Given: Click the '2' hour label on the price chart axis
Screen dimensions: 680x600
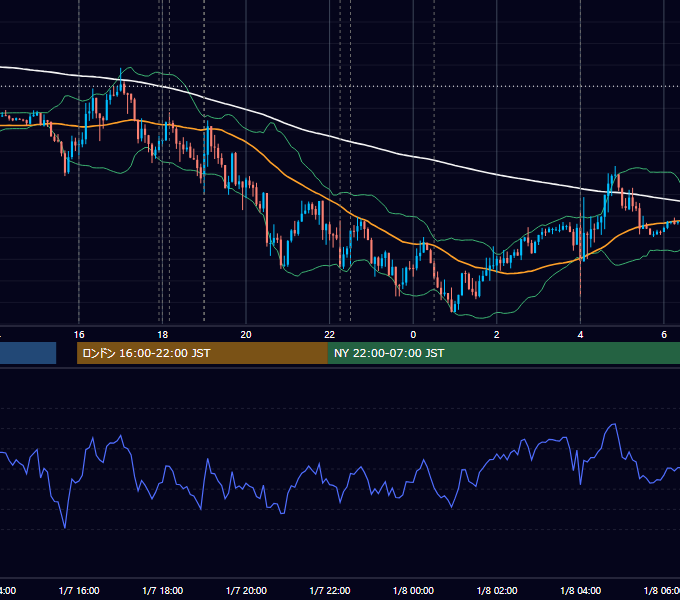Looking at the screenshot, I should tap(497, 334).
